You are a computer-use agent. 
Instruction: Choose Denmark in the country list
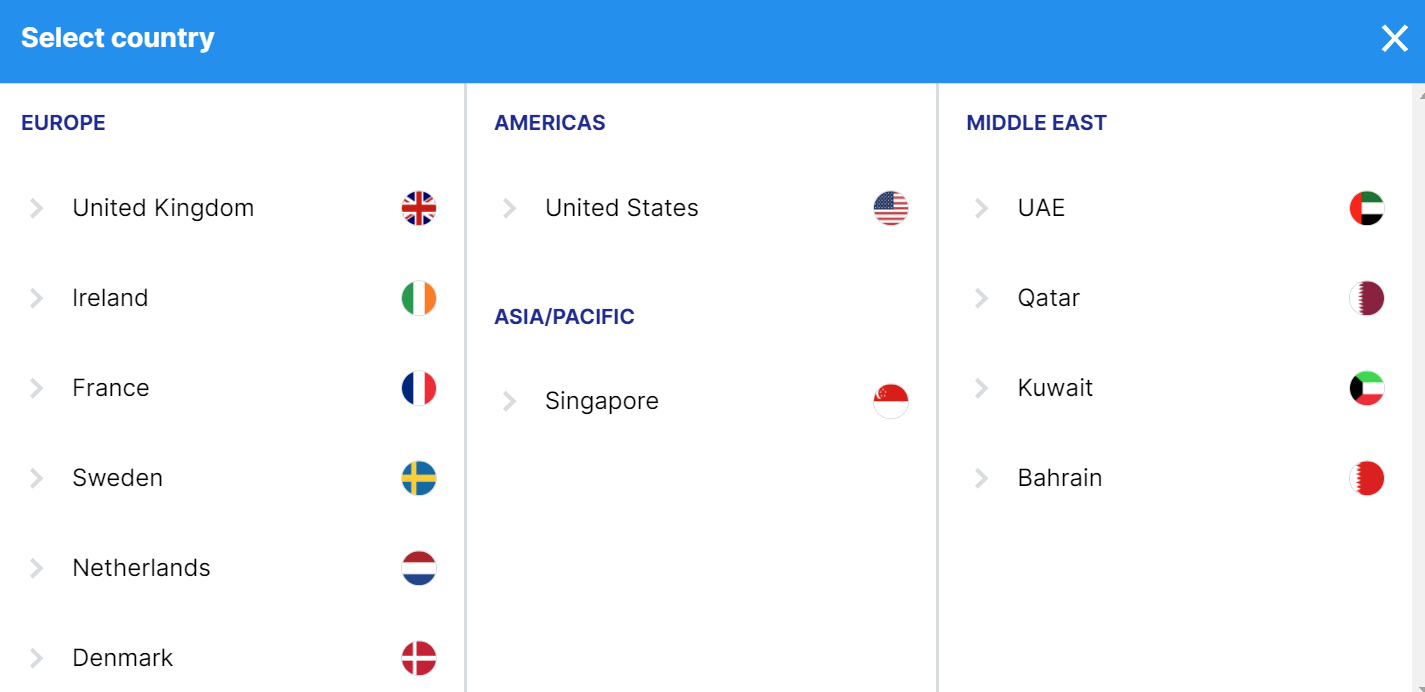[122, 658]
